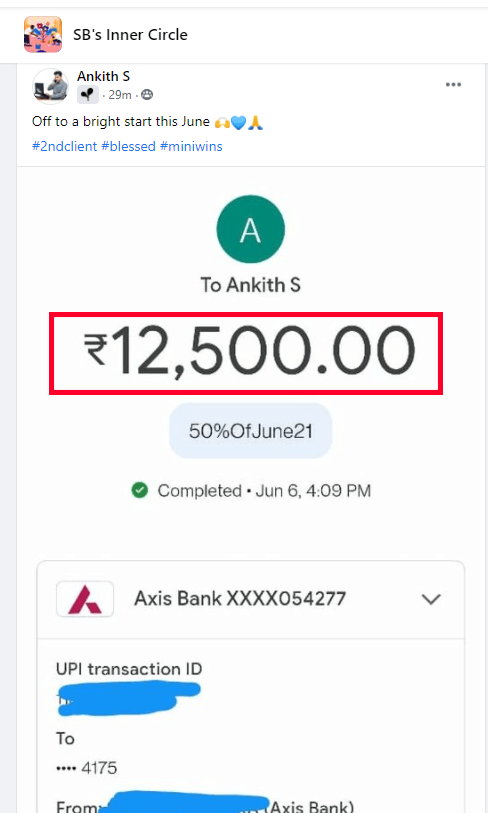Open the #2ndclient hashtag

tap(64, 146)
